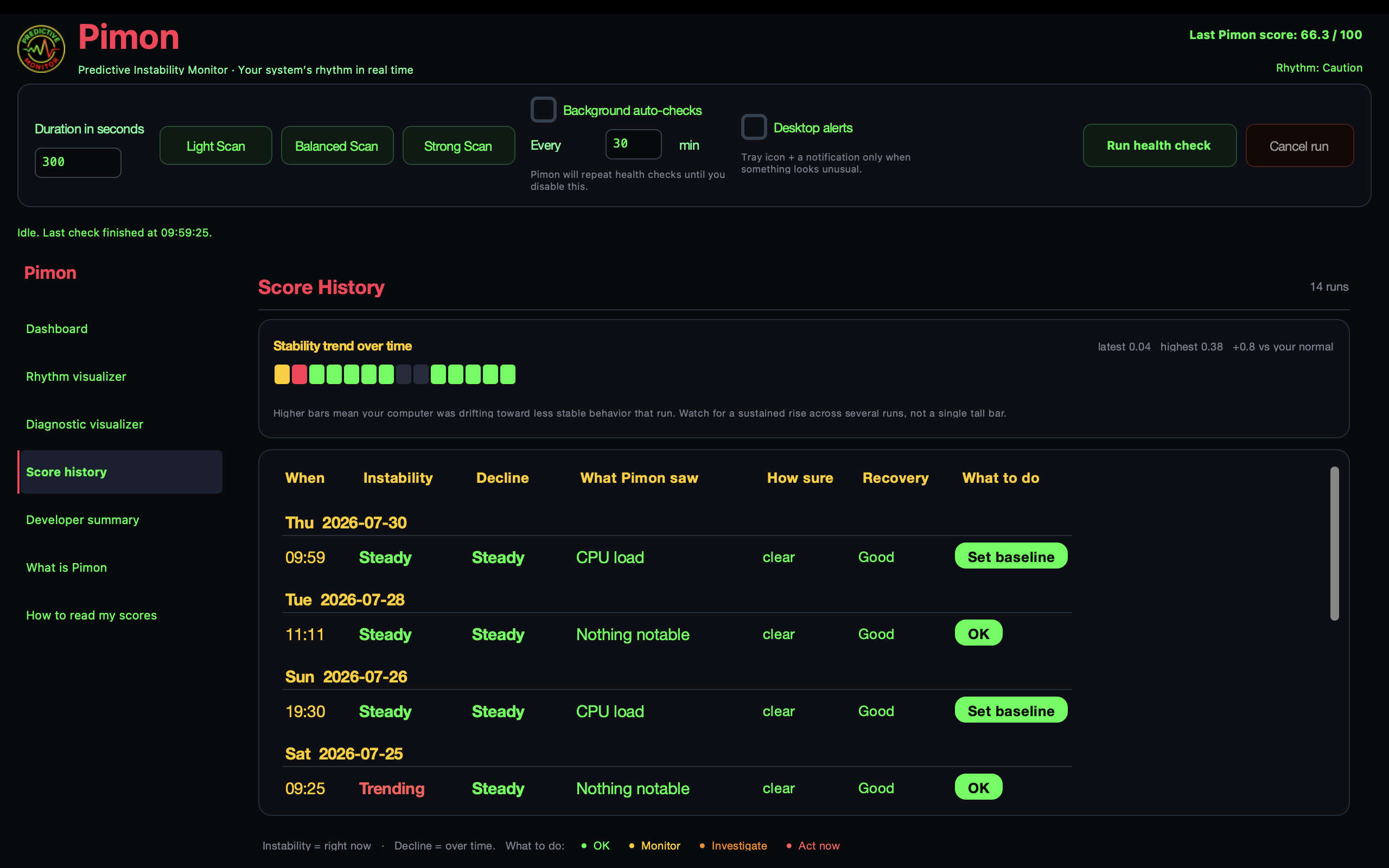Choose the Balanced Scan preset
Image resolution: width=1389 pixels, height=868 pixels.
pyautogui.click(x=337, y=146)
